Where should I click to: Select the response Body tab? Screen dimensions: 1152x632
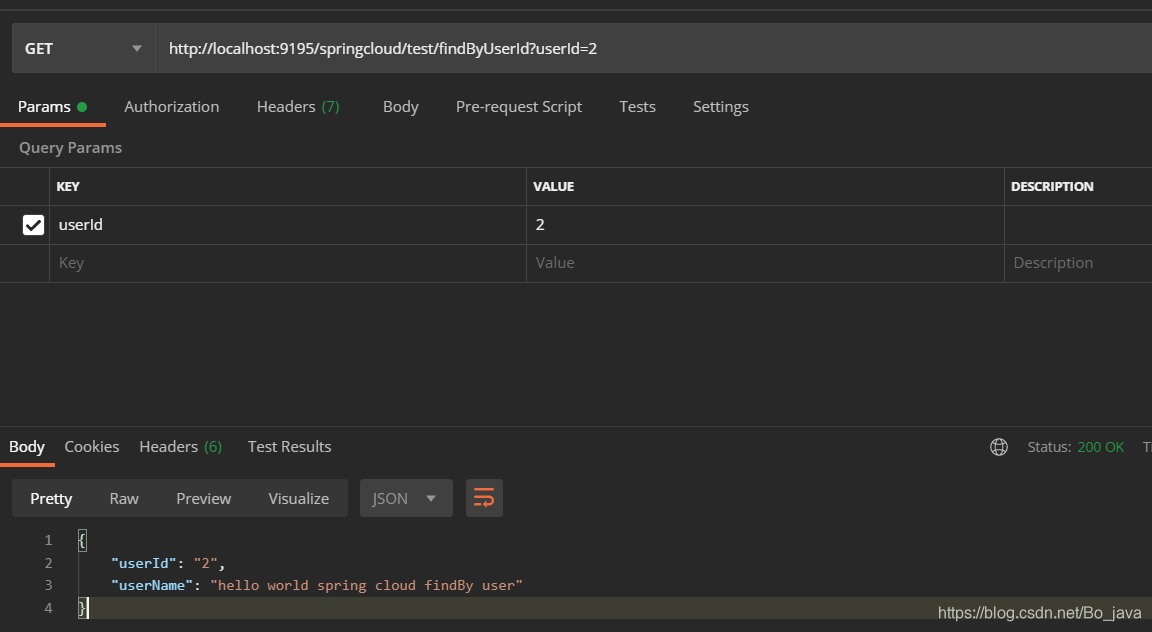point(27,447)
